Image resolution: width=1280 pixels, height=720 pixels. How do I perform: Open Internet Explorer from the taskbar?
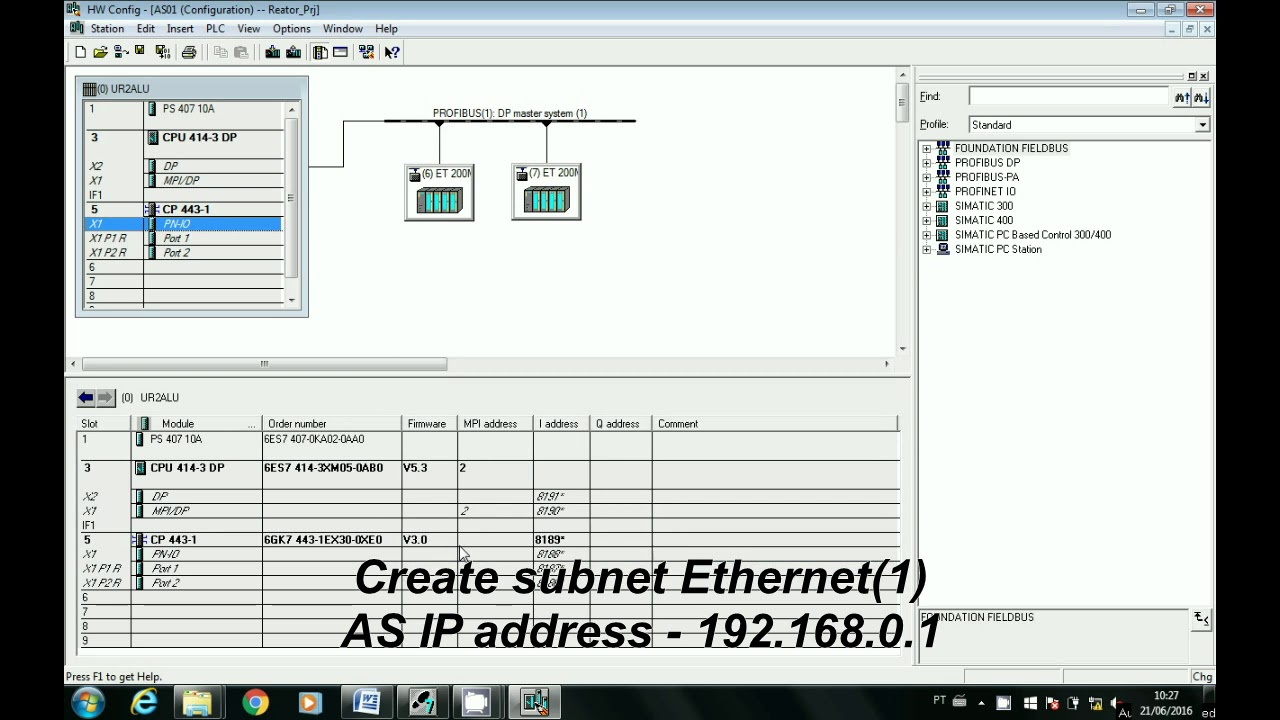coord(144,702)
